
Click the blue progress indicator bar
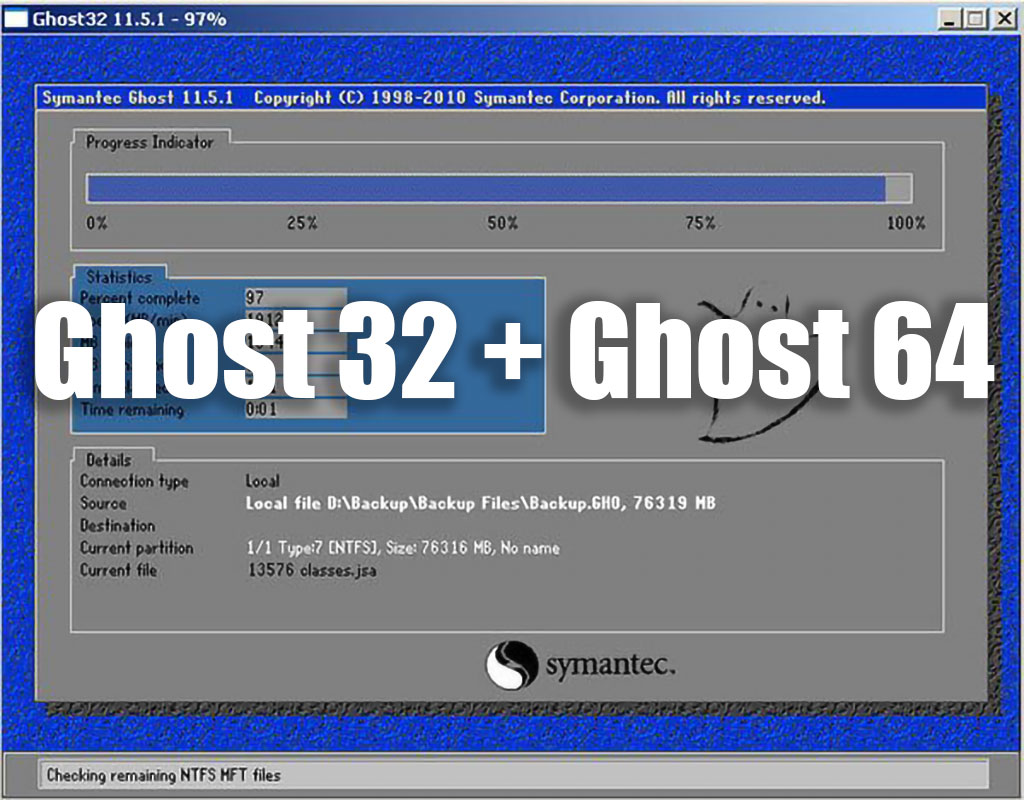coord(485,189)
